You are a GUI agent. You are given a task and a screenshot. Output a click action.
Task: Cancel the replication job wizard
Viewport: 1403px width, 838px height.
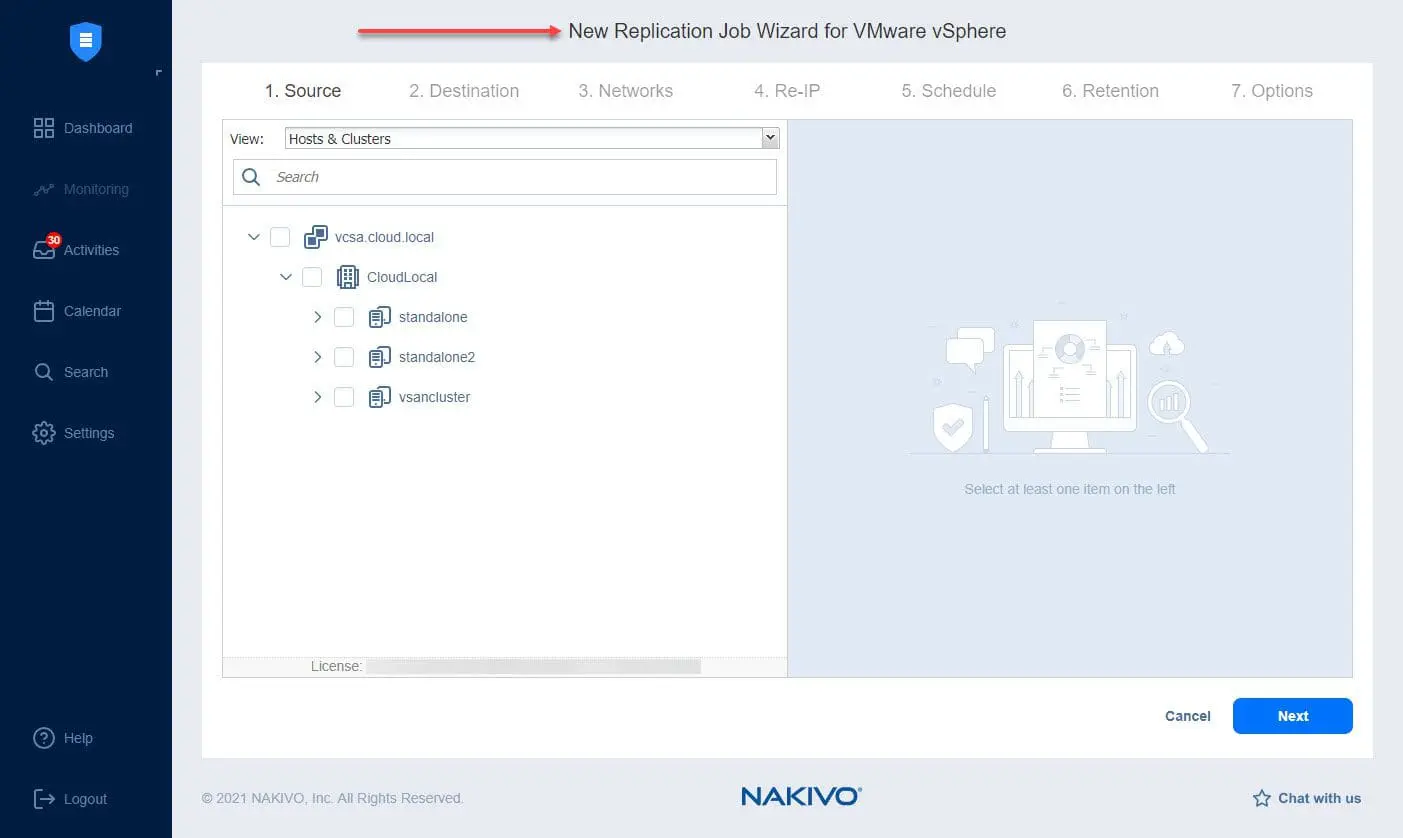pos(1187,716)
